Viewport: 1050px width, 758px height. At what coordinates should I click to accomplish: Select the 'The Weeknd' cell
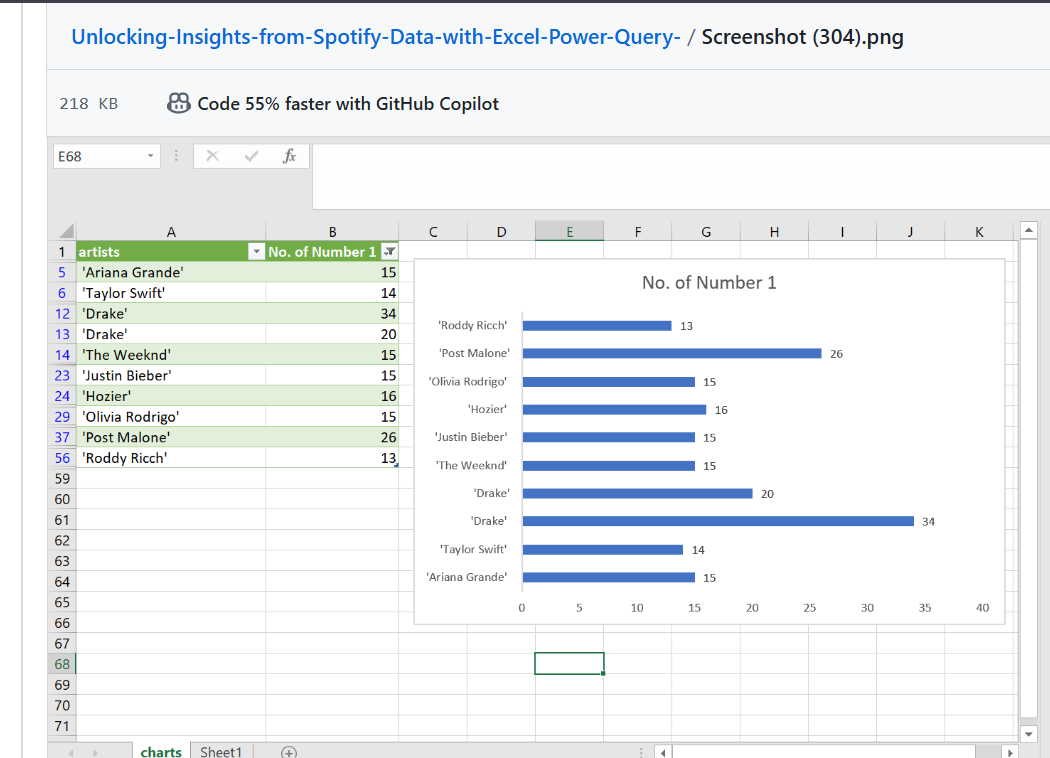point(171,355)
